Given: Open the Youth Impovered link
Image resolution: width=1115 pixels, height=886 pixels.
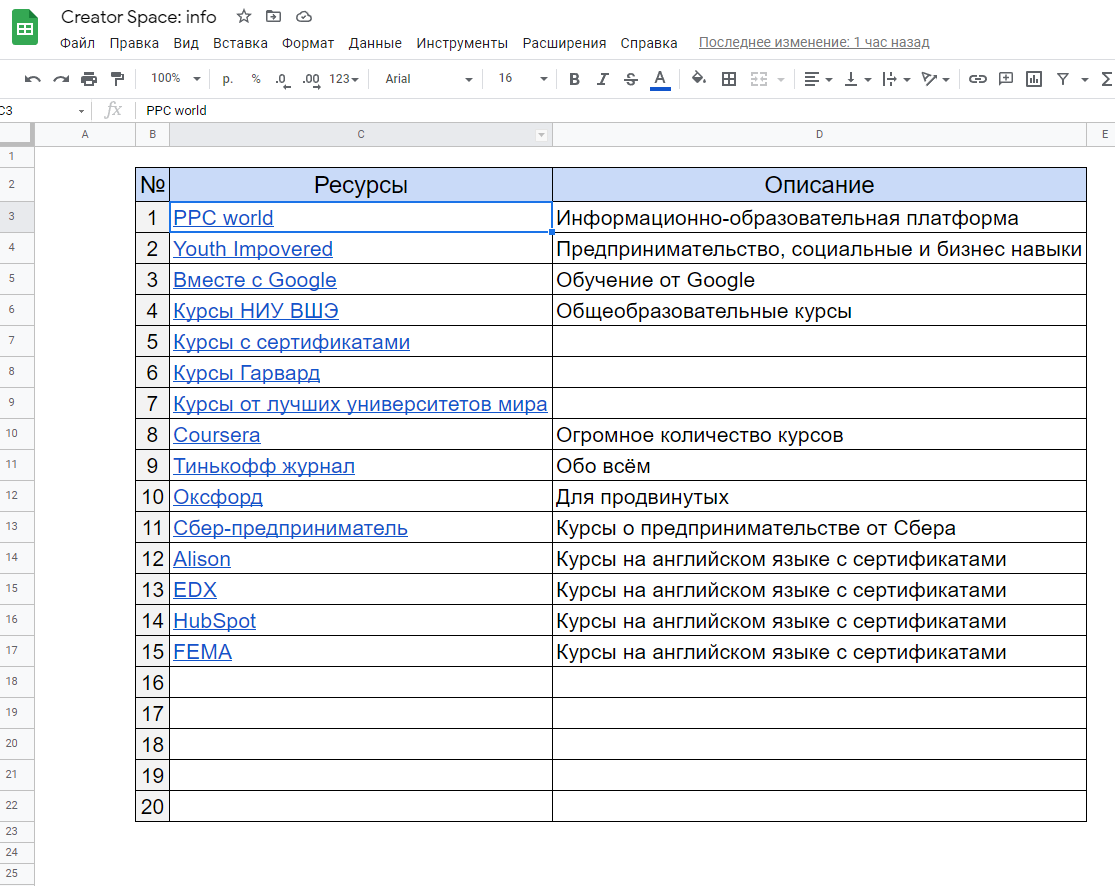Looking at the screenshot, I should tap(253, 250).
